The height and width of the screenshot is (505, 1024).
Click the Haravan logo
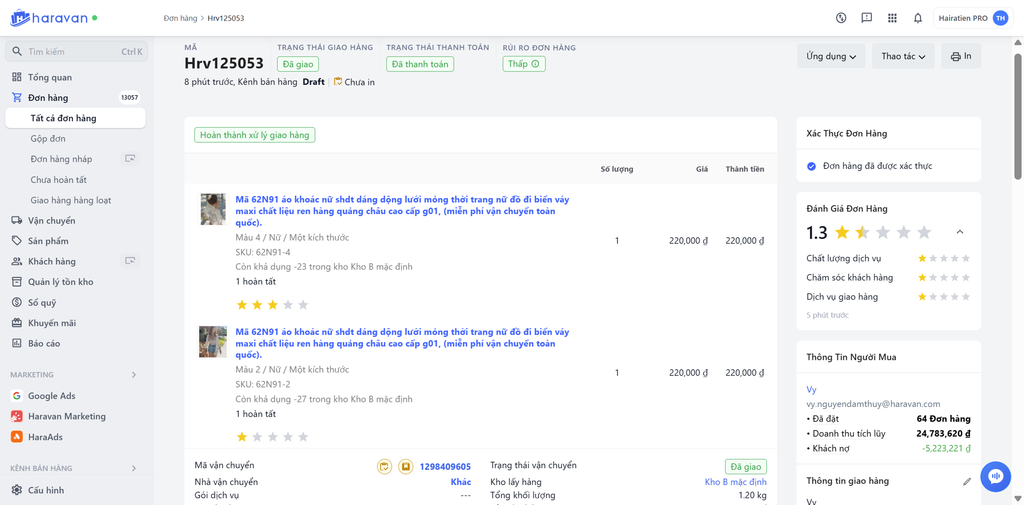click(x=49, y=18)
